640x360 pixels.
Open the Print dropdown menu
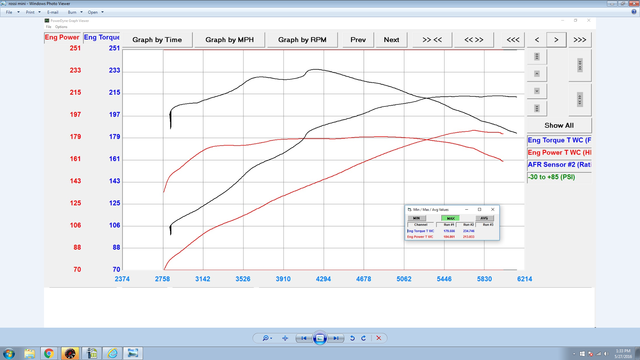click(33, 12)
